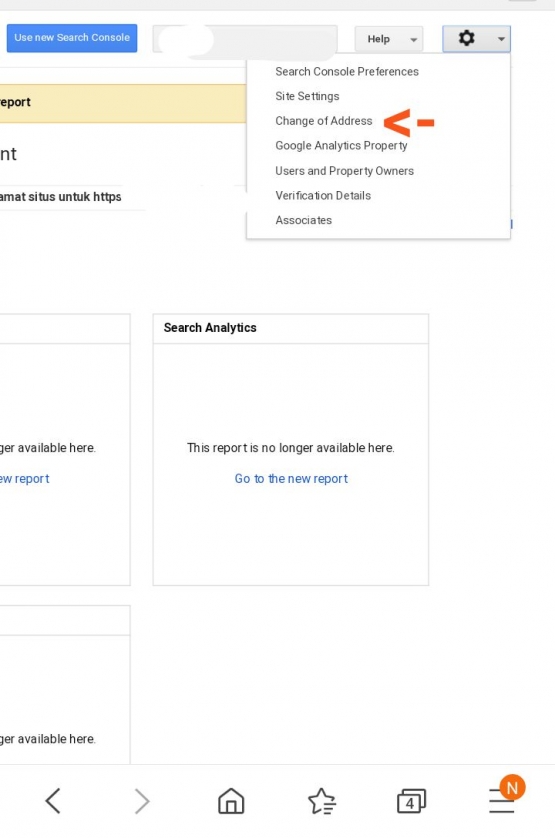The image size is (555, 838).
Task: Open the browser hamburger menu
Action: point(502,803)
